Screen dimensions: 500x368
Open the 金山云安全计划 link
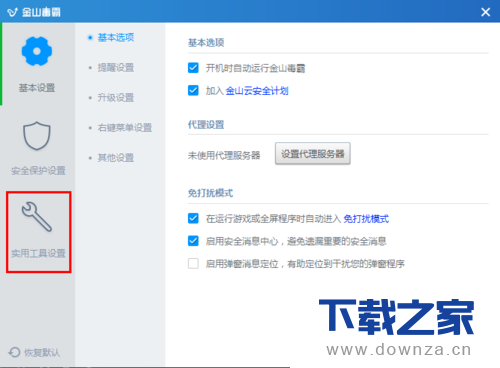(257, 91)
